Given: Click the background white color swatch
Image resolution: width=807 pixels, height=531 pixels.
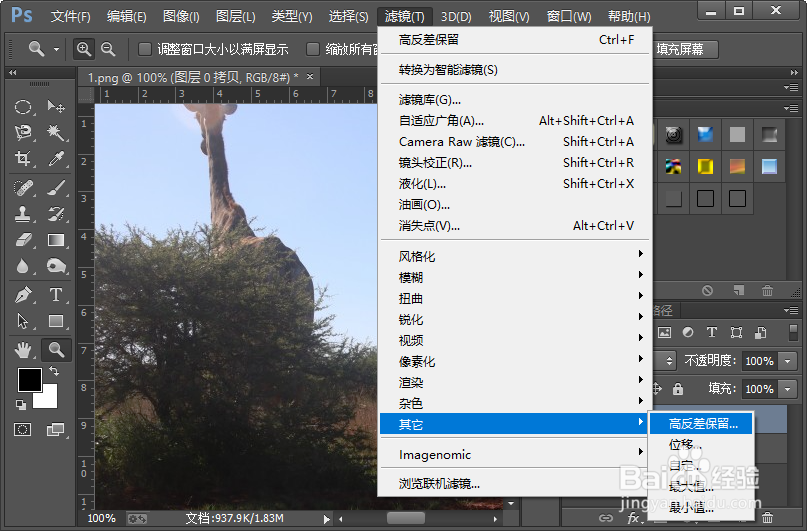Looking at the screenshot, I should pyautogui.click(x=49, y=400).
